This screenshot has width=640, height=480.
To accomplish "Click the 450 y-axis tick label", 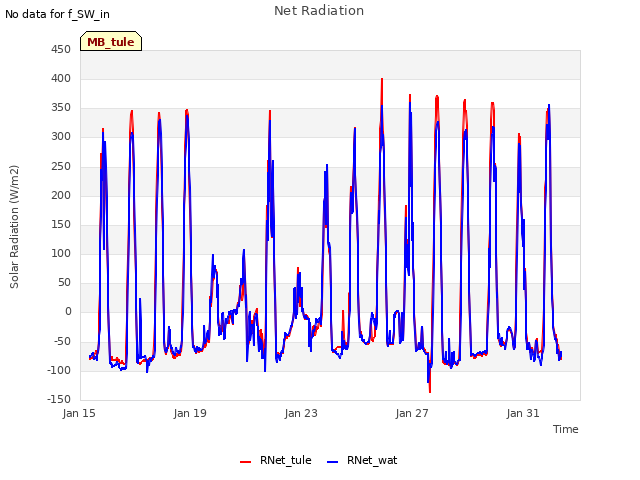I will pyautogui.click(x=61, y=50).
